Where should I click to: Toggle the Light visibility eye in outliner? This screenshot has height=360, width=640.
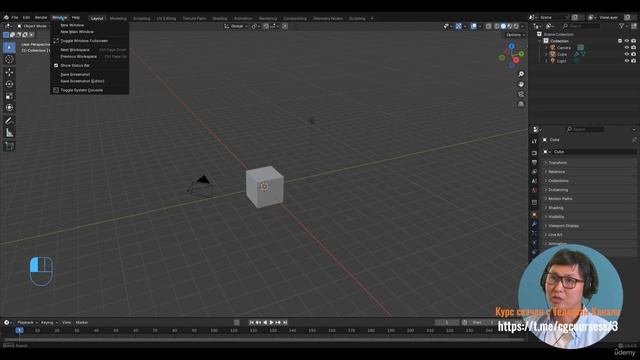(x=627, y=61)
